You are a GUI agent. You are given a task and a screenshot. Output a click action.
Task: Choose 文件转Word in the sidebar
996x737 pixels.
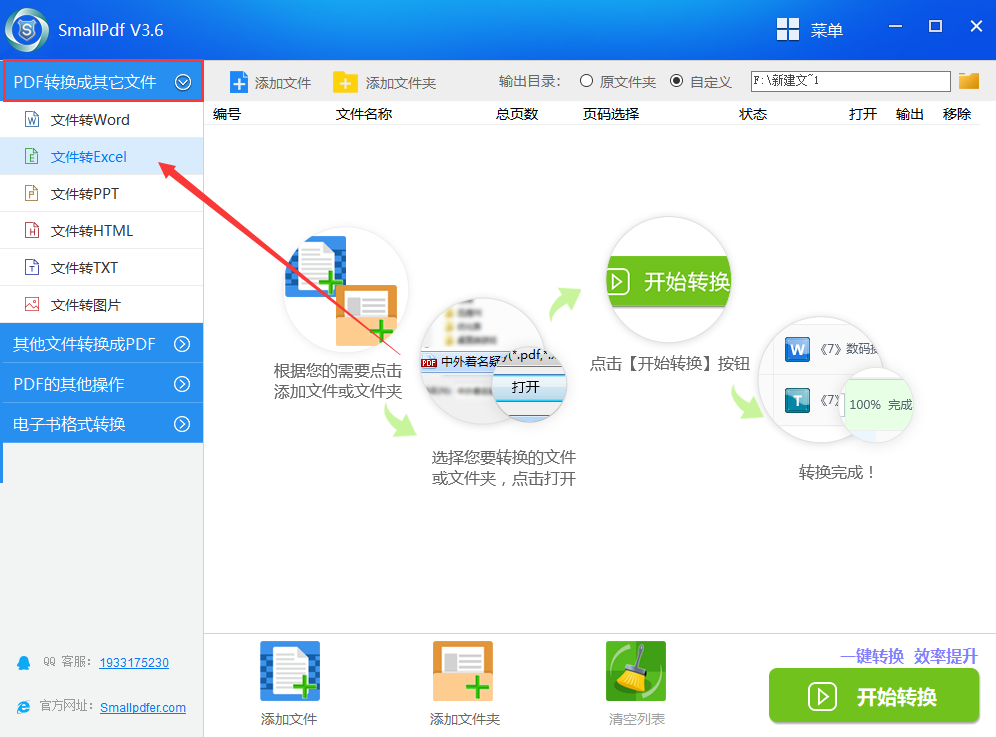tap(90, 120)
